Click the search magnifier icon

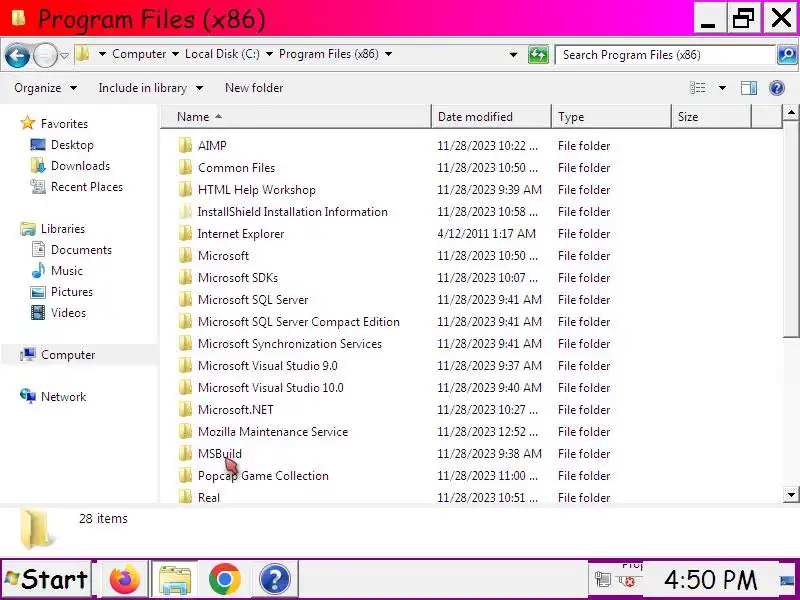pos(787,55)
